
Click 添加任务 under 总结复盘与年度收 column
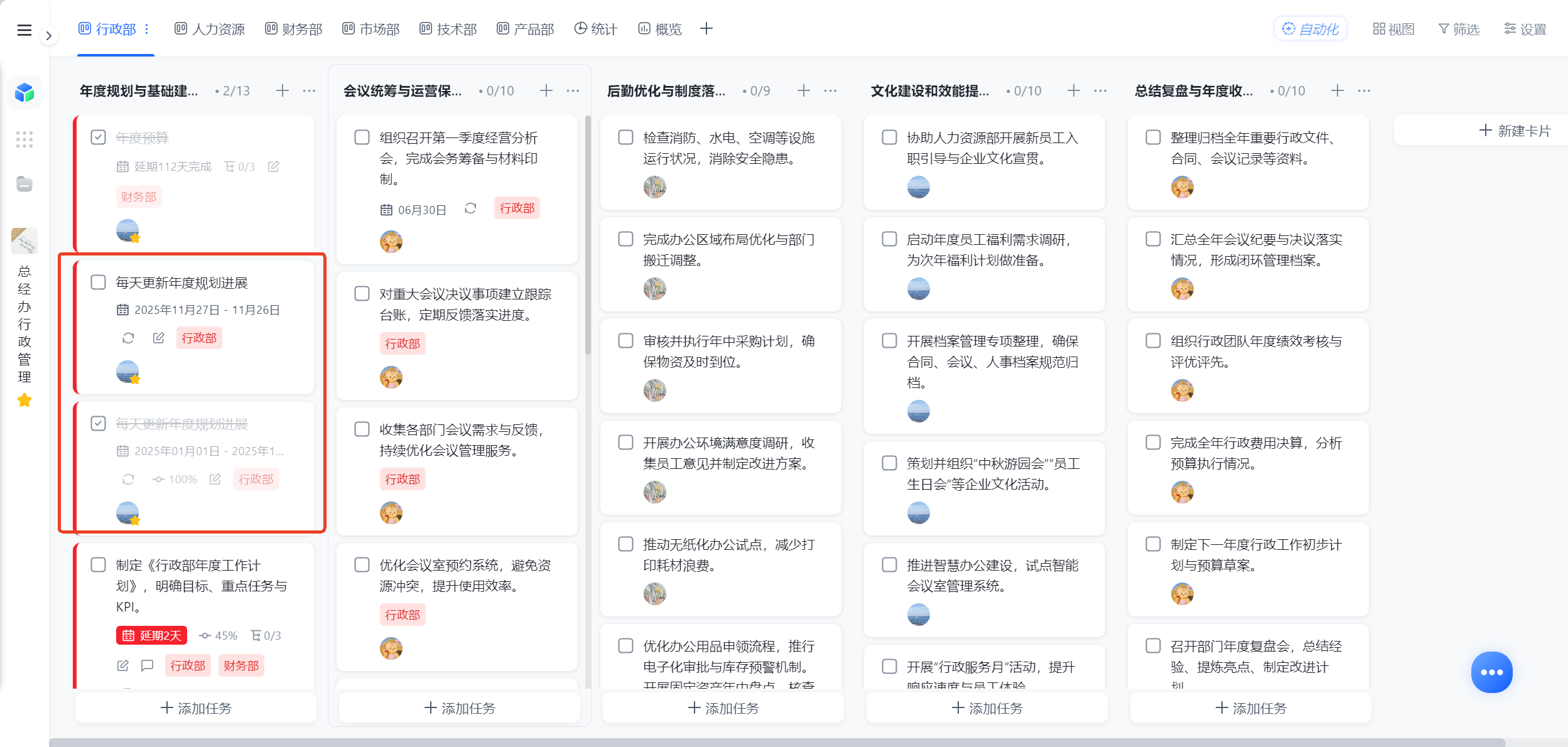(1251, 708)
